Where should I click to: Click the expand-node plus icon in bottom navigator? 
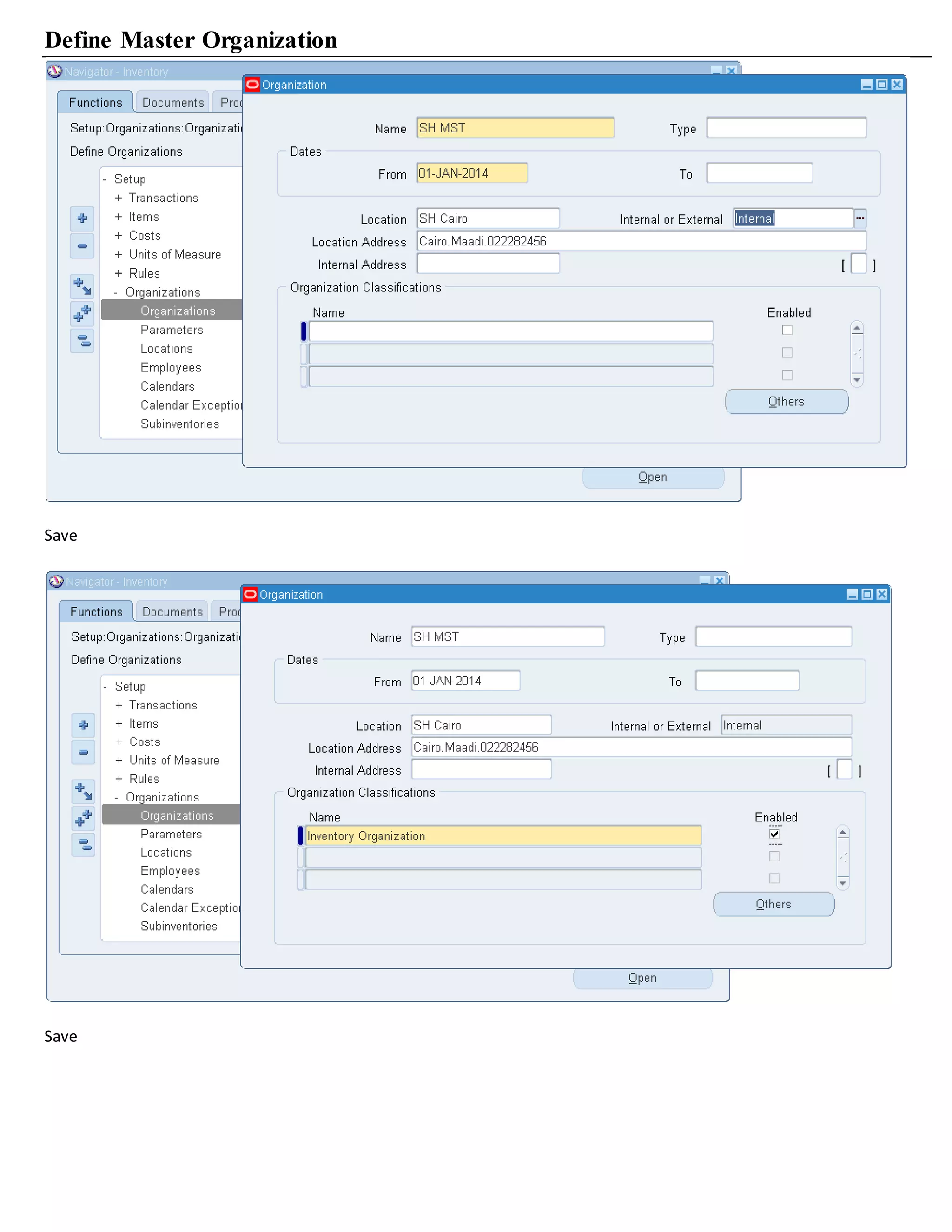(84, 725)
